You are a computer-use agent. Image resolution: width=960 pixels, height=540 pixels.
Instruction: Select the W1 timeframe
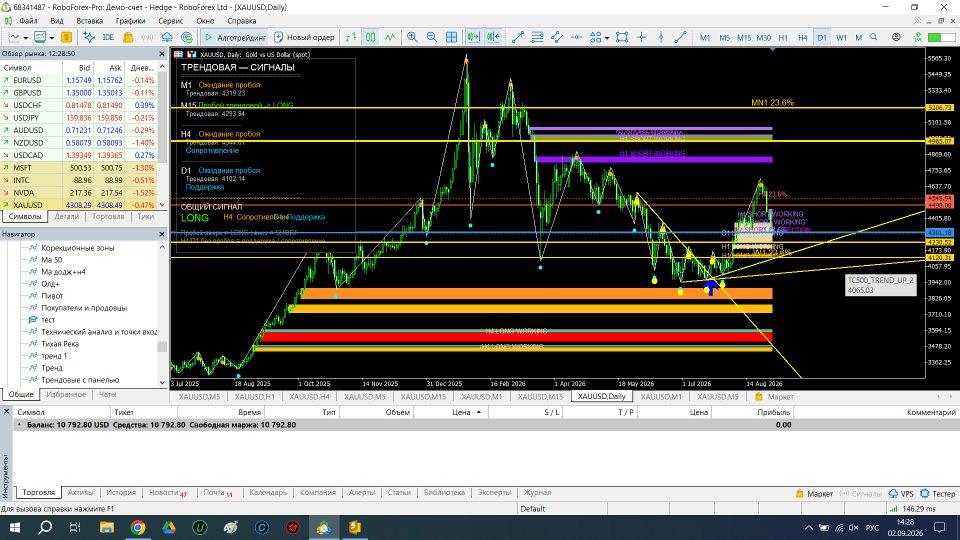(x=841, y=37)
